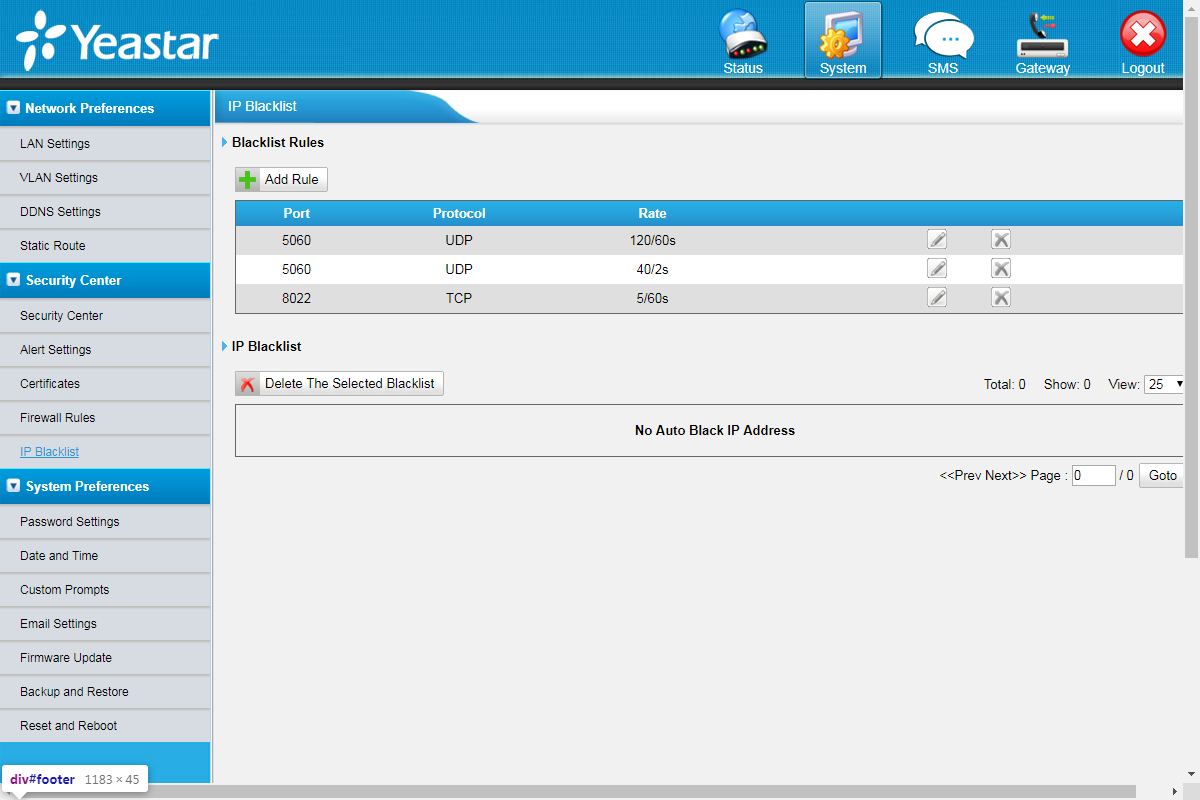
Task: Collapse the Security Center sidebar section
Action: [14, 280]
